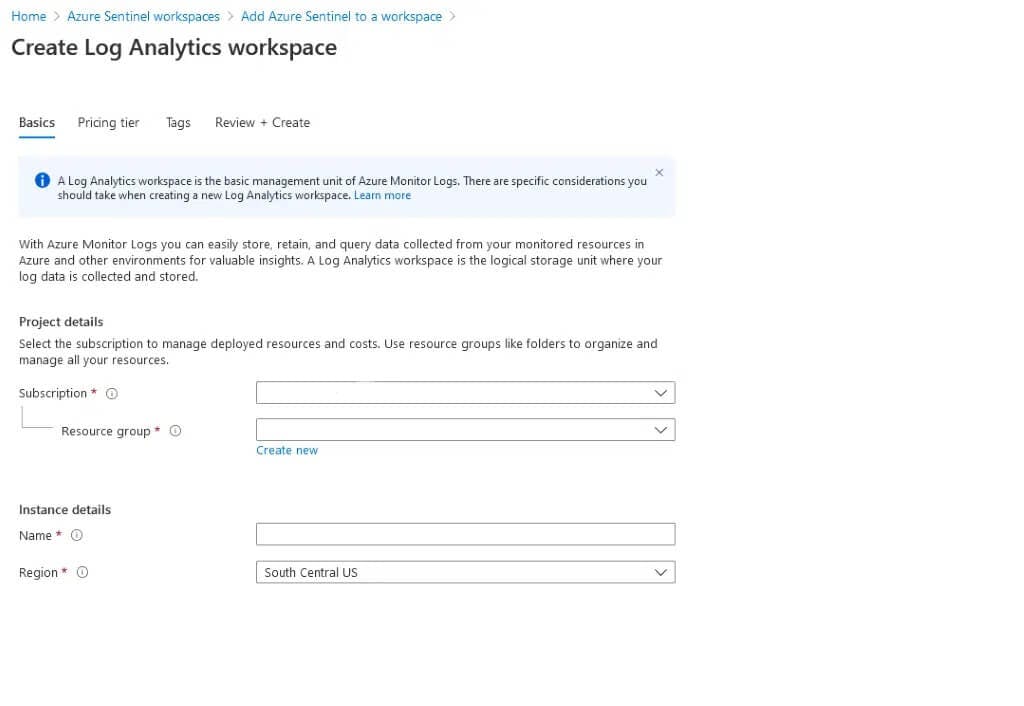Navigate to Home via the breadcrumb
The image size is (1024, 706).
pyautogui.click(x=28, y=16)
